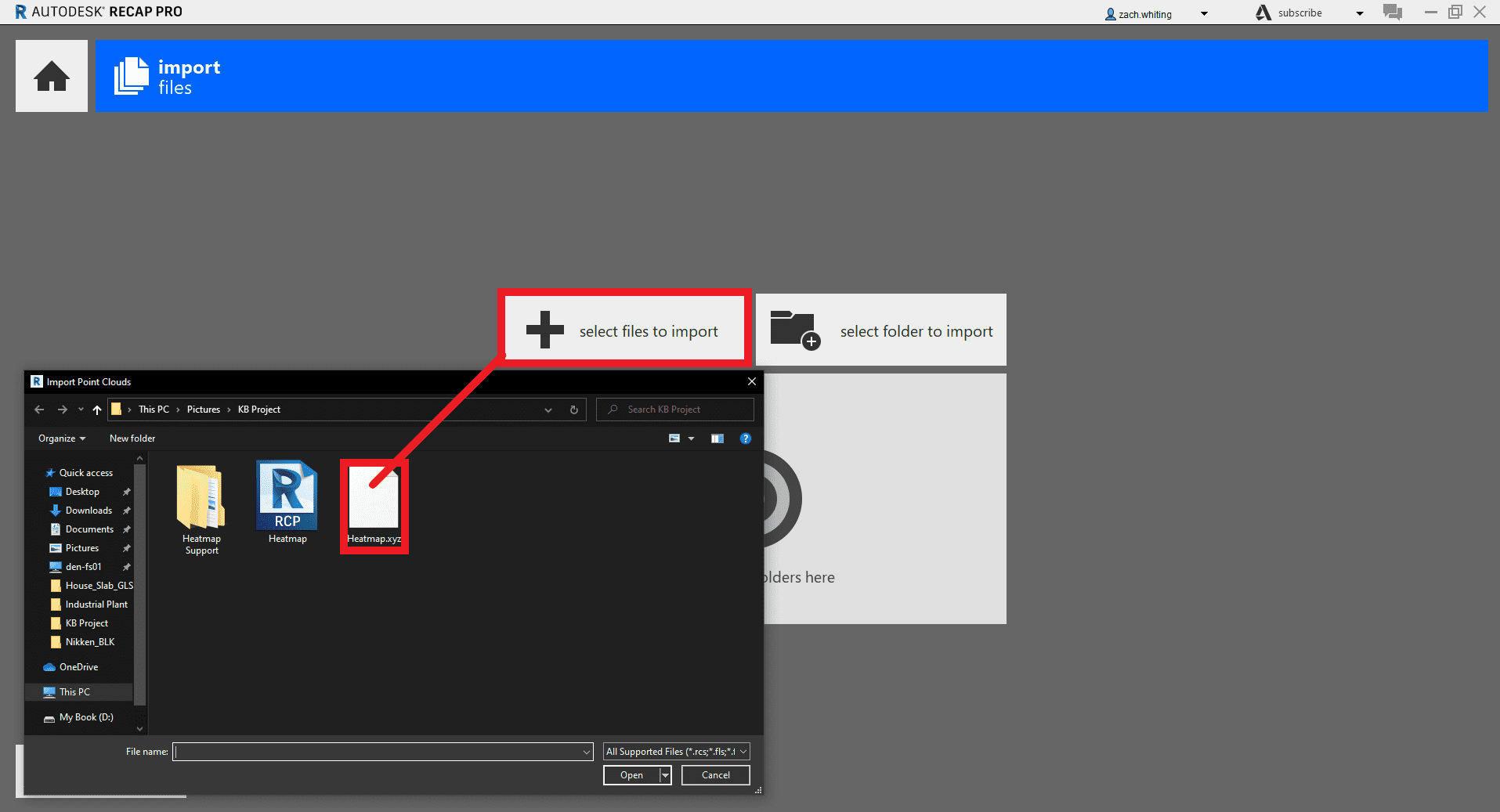This screenshot has height=812, width=1500.
Task: Open the zach.whiting account dropdown
Action: (x=1204, y=13)
